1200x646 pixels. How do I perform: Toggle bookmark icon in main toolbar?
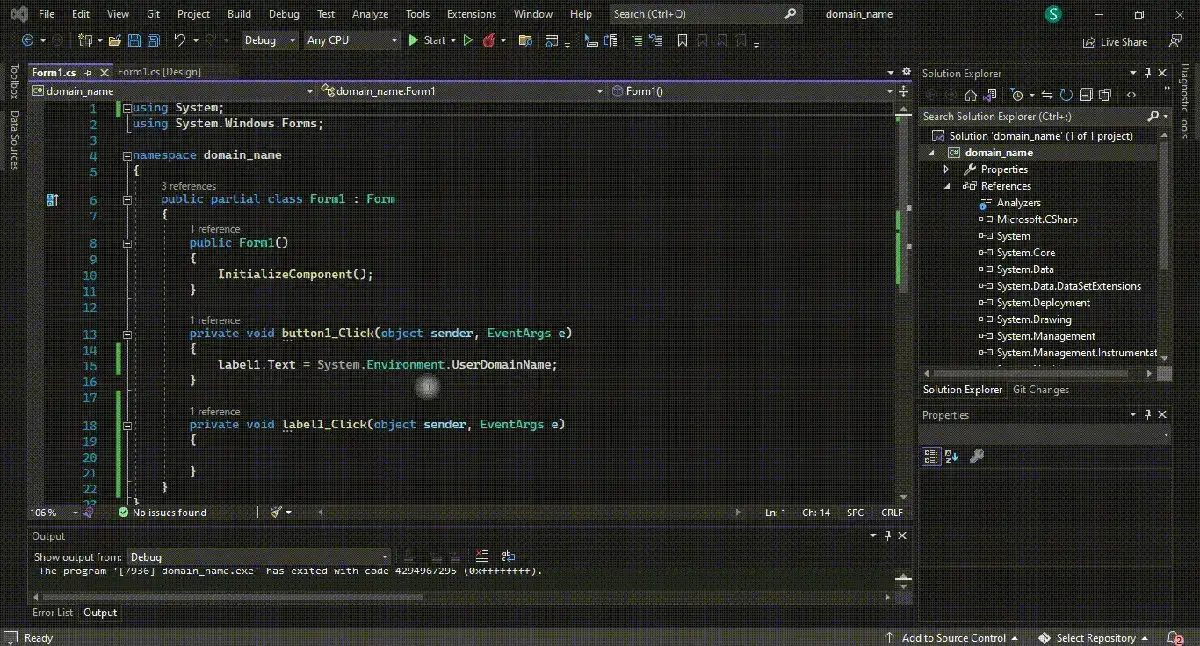click(682, 41)
